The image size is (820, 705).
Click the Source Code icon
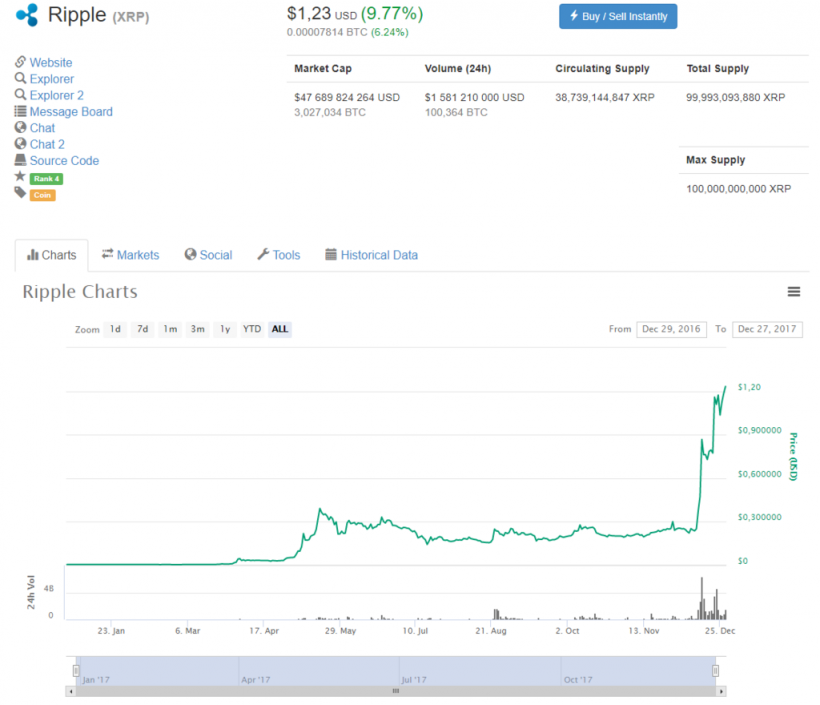point(21,160)
